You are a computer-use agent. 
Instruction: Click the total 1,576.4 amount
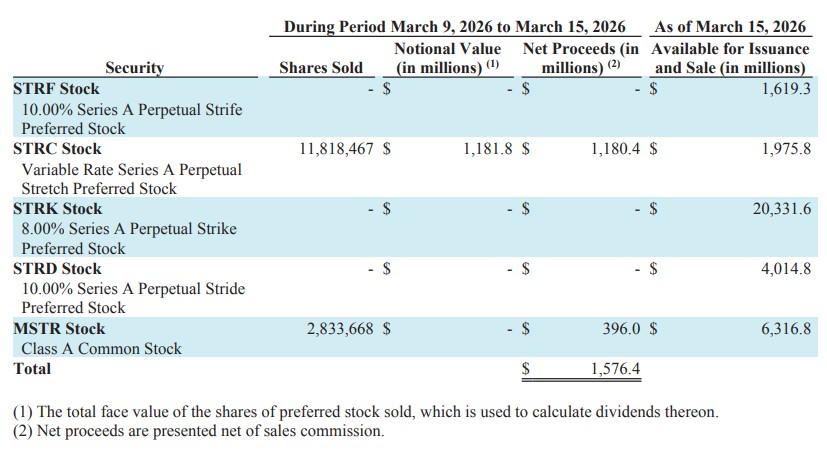click(x=614, y=369)
